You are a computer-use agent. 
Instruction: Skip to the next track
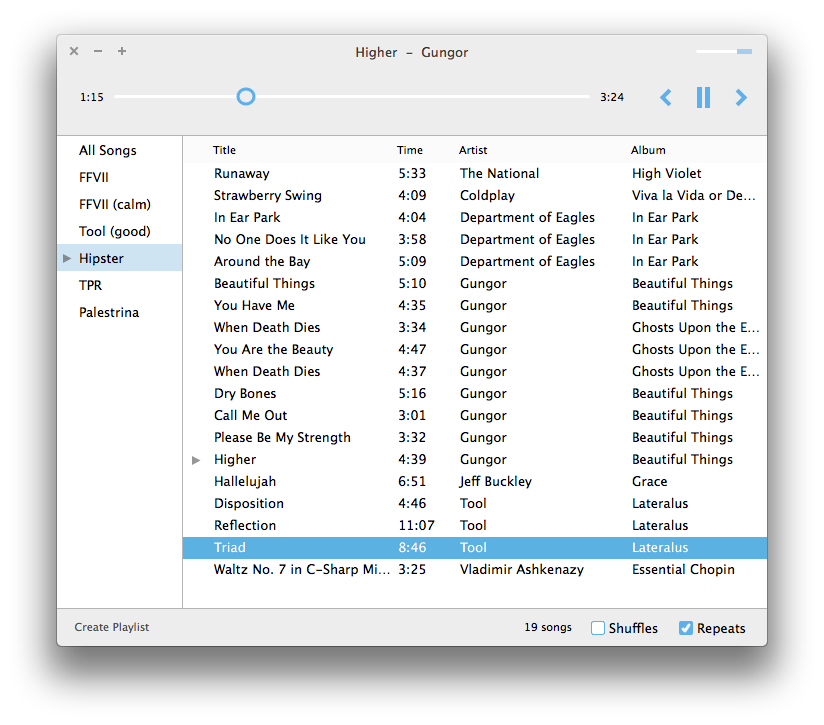(x=741, y=97)
